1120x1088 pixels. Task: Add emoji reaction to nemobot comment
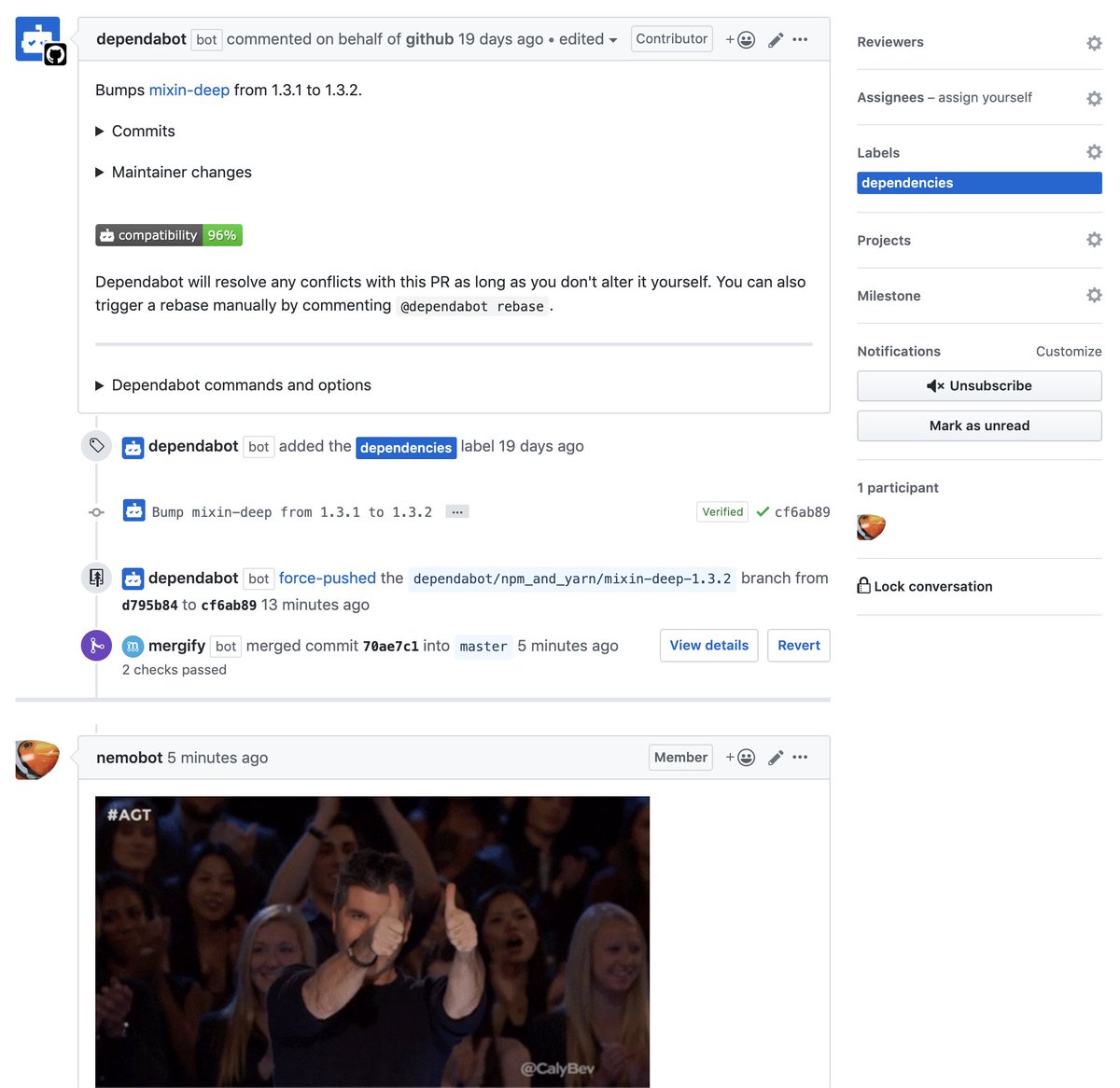[x=740, y=758]
